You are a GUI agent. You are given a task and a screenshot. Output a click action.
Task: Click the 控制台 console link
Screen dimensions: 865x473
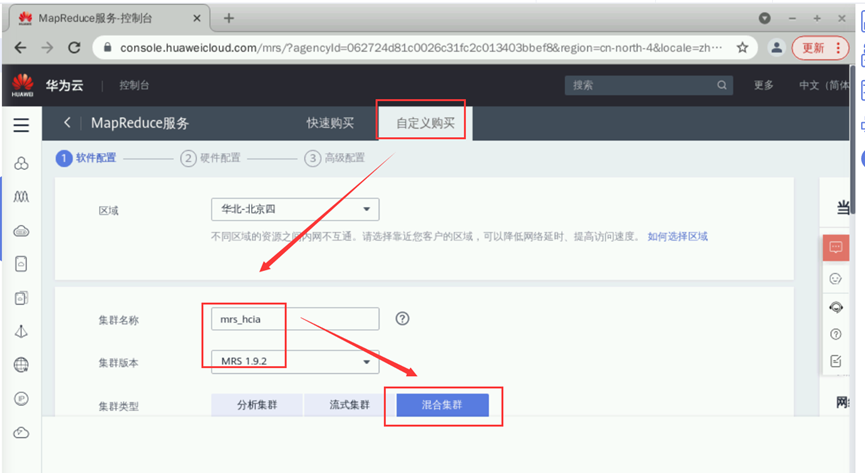[134, 85]
